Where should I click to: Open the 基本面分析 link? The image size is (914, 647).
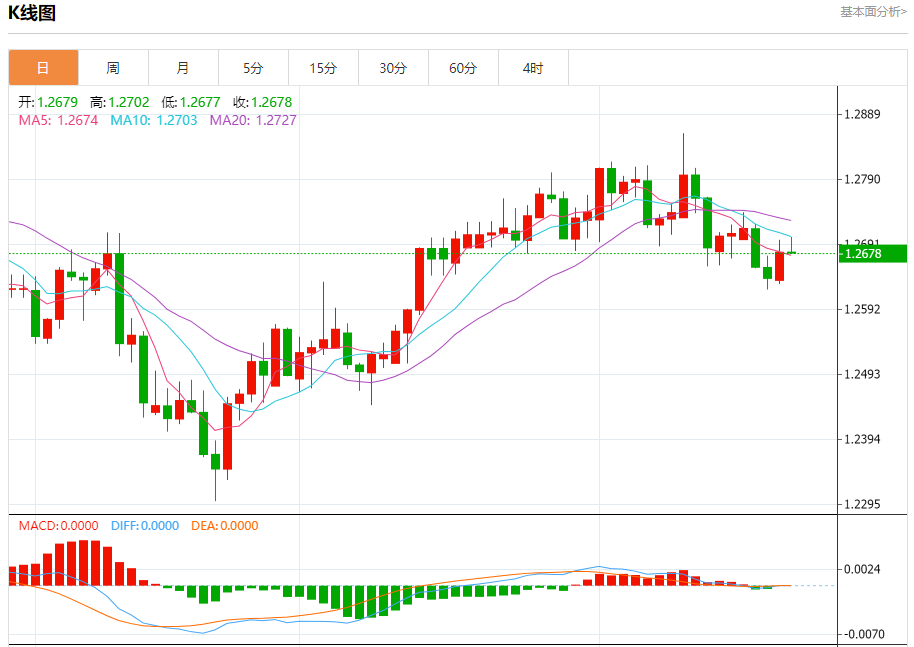click(x=873, y=12)
